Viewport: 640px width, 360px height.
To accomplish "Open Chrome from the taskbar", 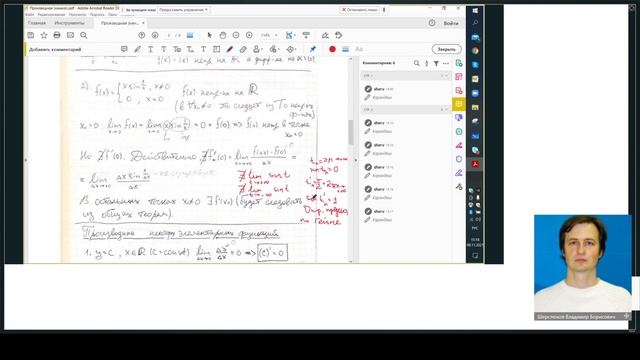I will point(475,51).
